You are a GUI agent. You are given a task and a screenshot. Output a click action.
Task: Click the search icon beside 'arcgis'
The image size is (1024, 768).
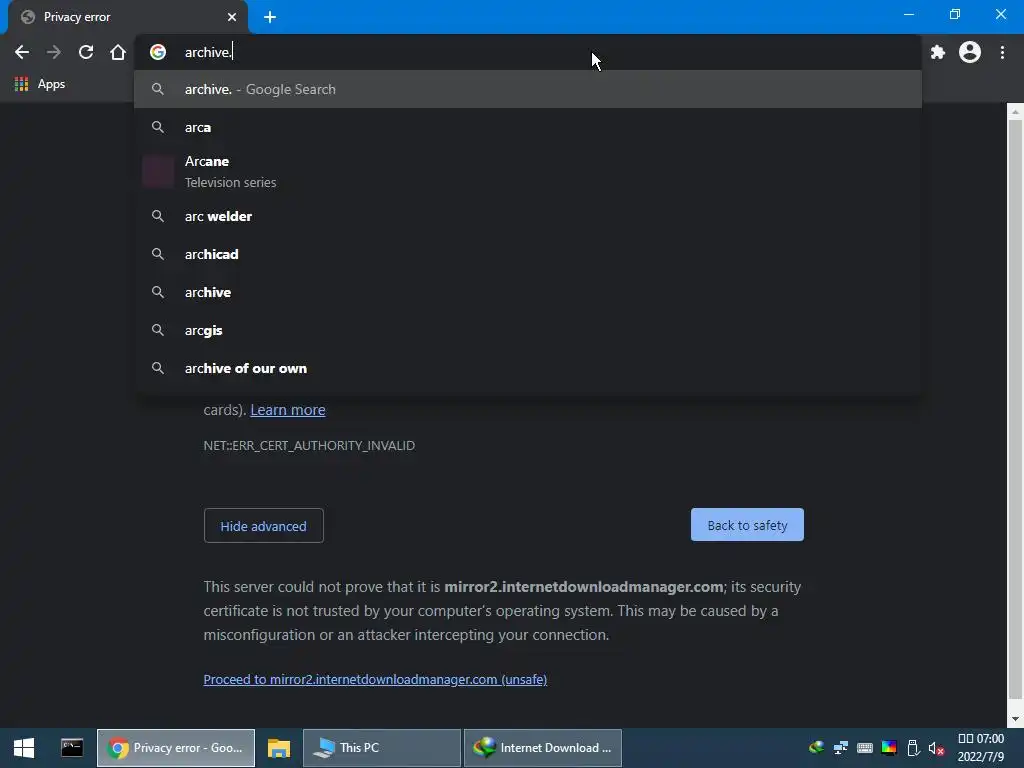(x=158, y=330)
